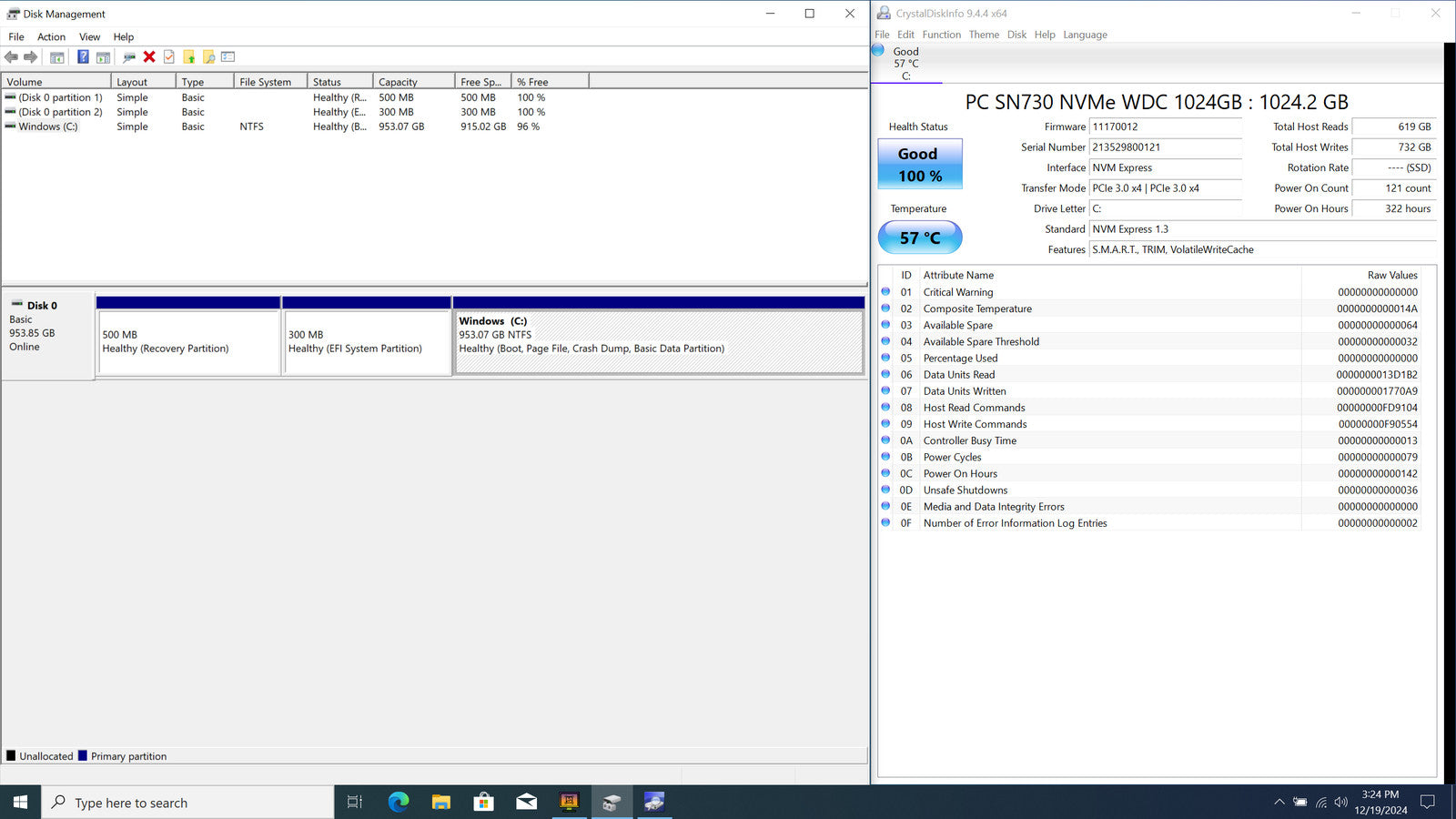Click the Firmware field 11170012
Viewport: 1456px width, 819px height.
coord(1166,126)
